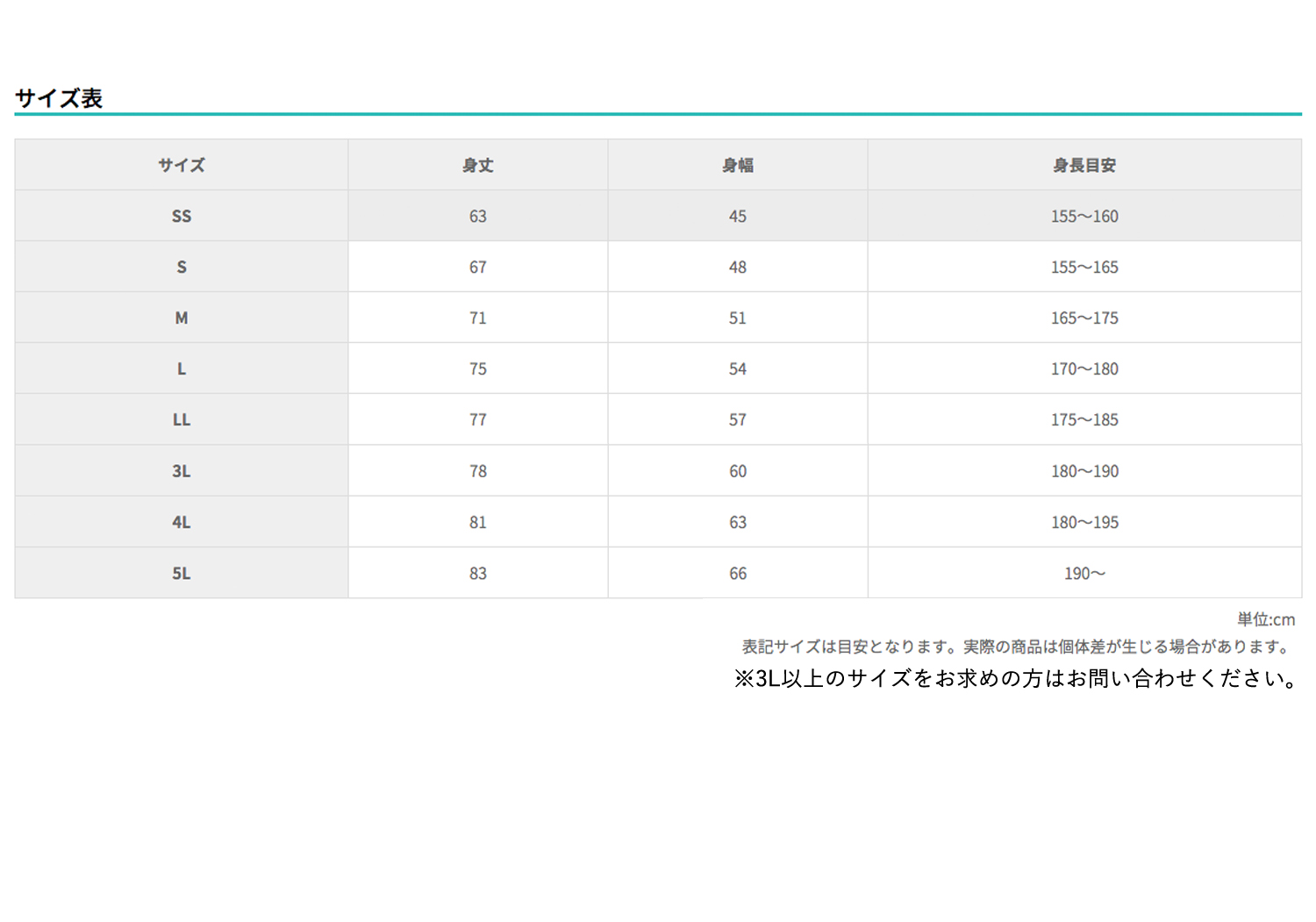The image size is (1316, 922).
Task: Click the 170～180 height range cell
Action: [x=1084, y=368]
